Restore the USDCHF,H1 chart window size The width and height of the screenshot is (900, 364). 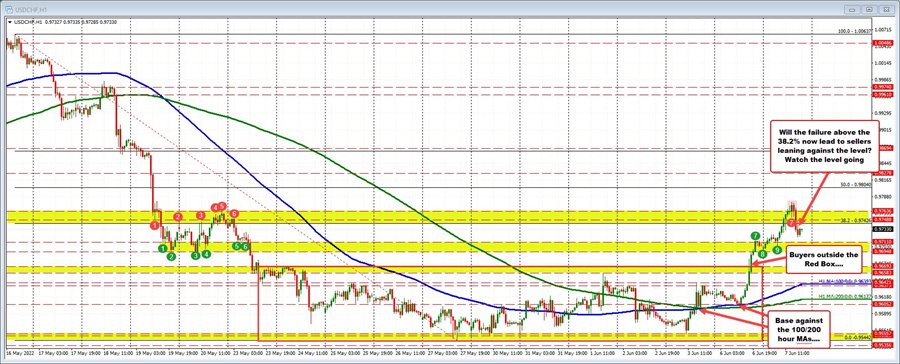tap(871, 10)
